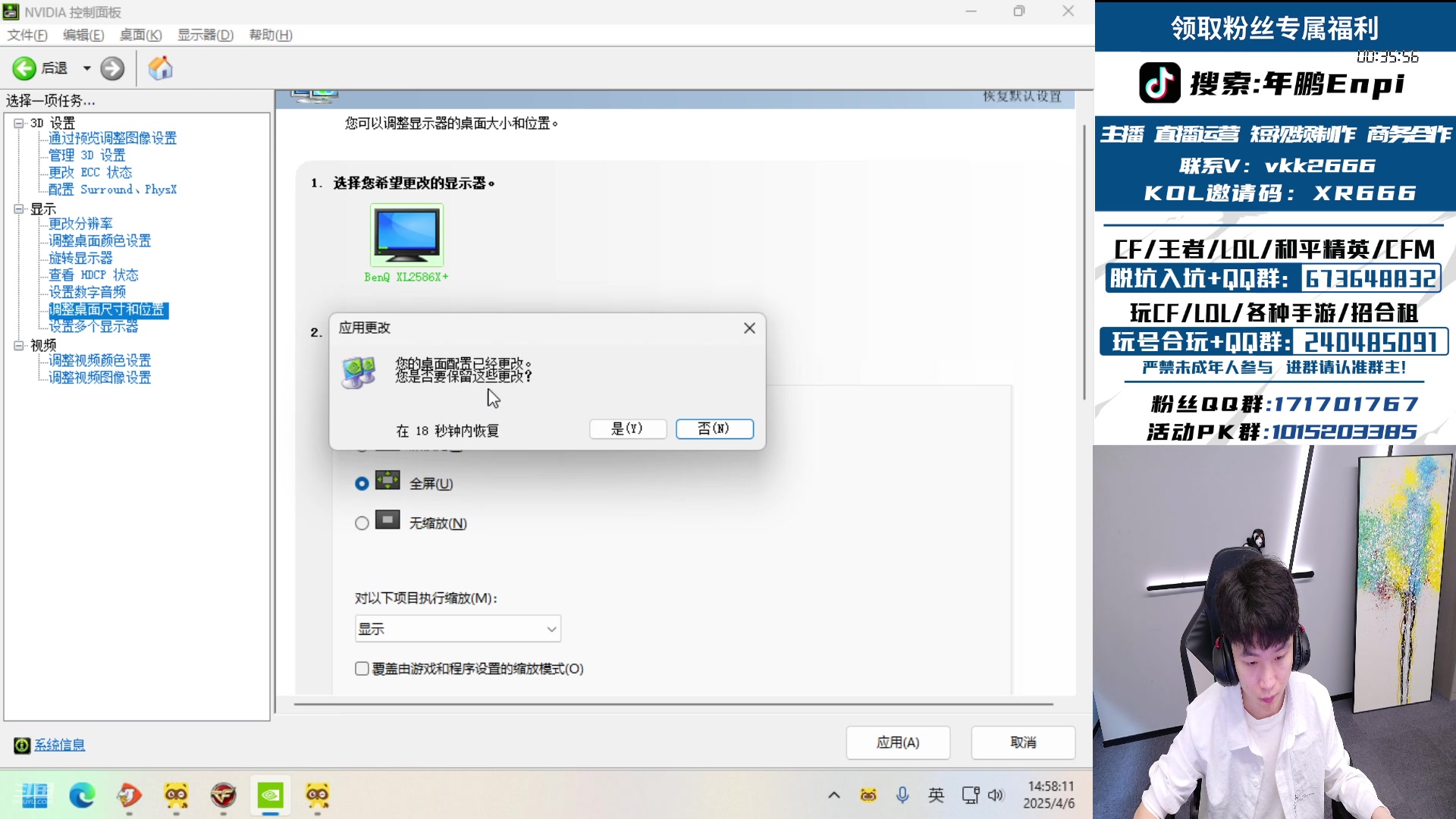Select the BenQ XL2586X+ monitor thumbnail
This screenshot has width=1456, height=819.
(406, 234)
